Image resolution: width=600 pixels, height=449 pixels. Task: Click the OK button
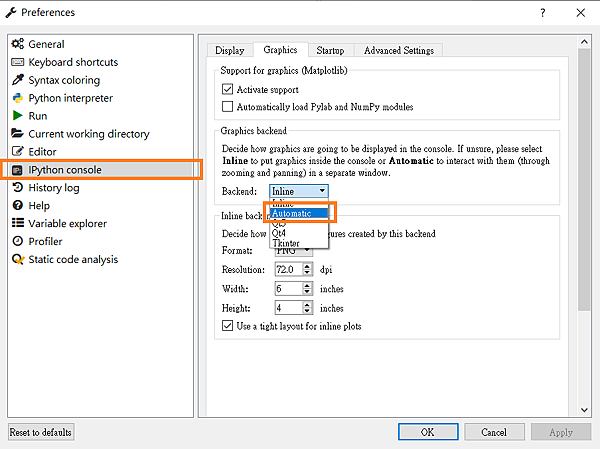tap(428, 432)
